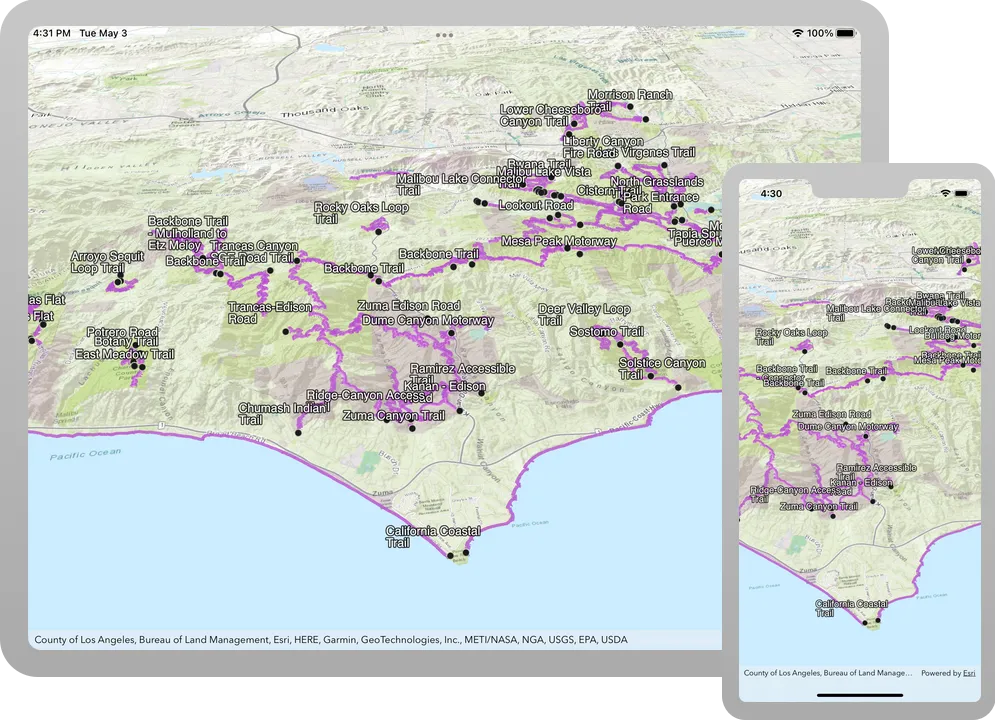Viewport: 995px width, 720px height.
Task: Select the Trancas Canyon label
Action: click(254, 245)
